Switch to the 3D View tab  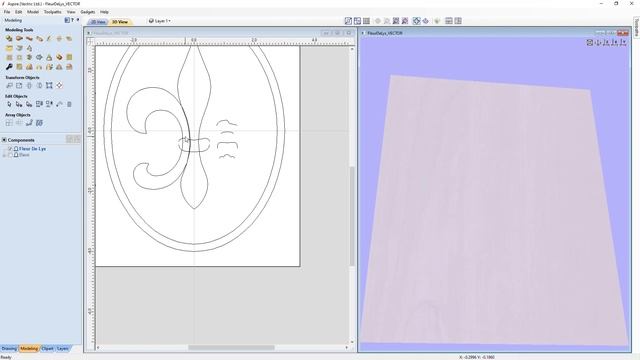pyautogui.click(x=120, y=22)
